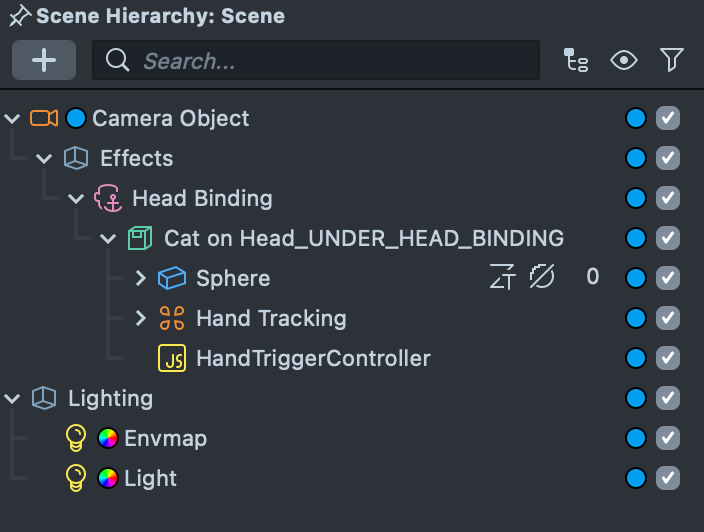This screenshot has height=532, width=704.
Task: Expand the Sphere object arrow
Action: pyautogui.click(x=141, y=278)
